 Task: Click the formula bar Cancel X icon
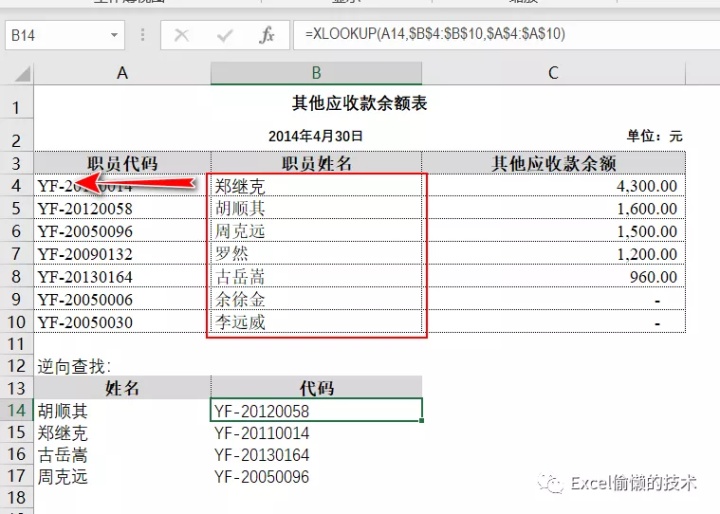[181, 35]
